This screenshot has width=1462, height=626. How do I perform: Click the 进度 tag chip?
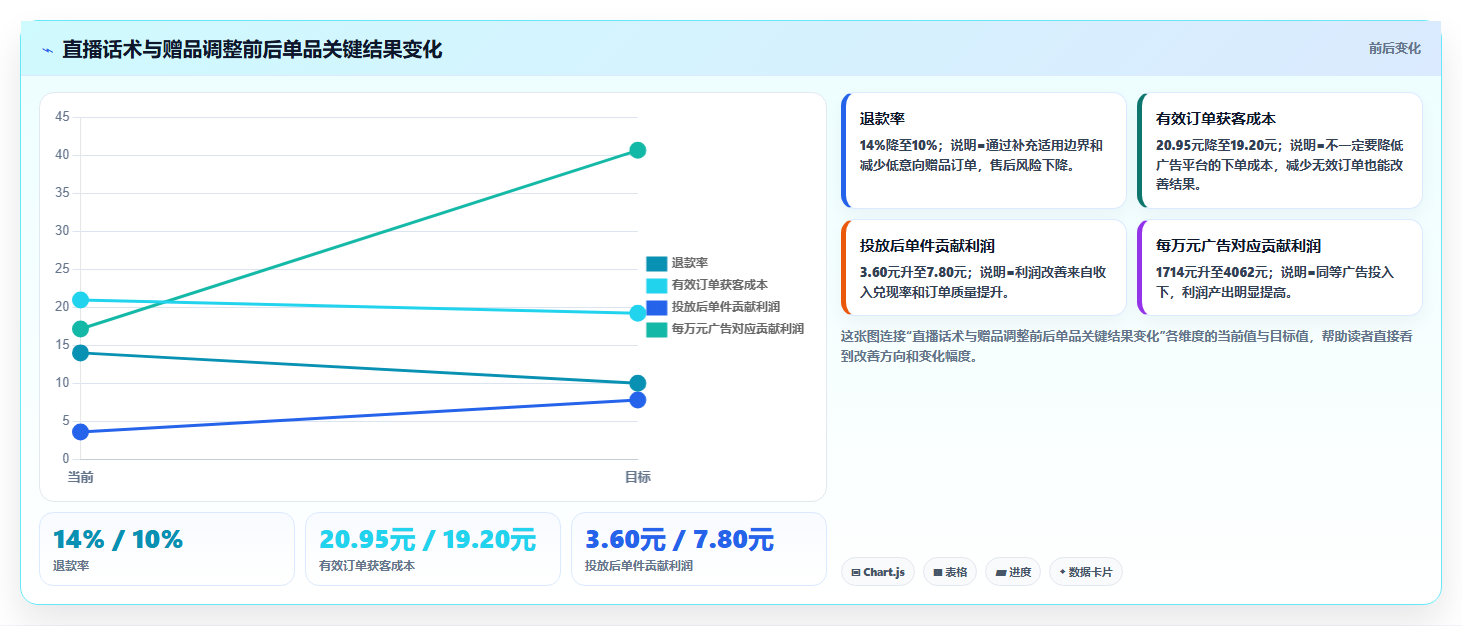click(1013, 572)
